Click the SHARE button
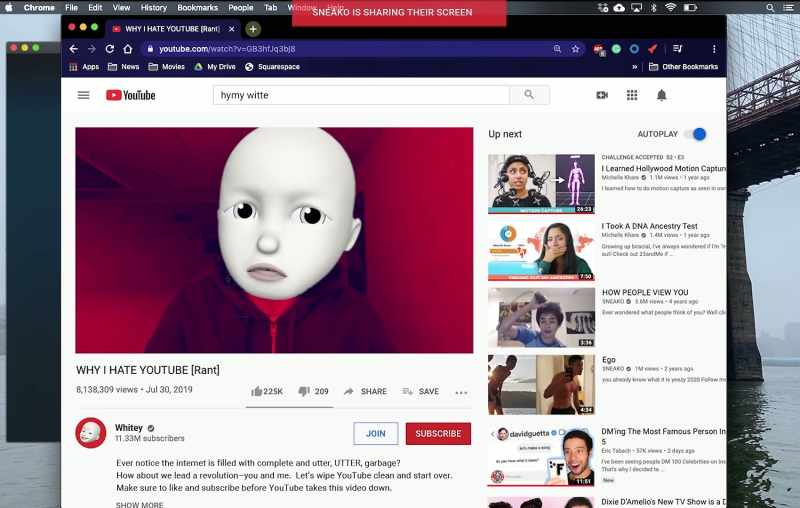 pos(366,391)
